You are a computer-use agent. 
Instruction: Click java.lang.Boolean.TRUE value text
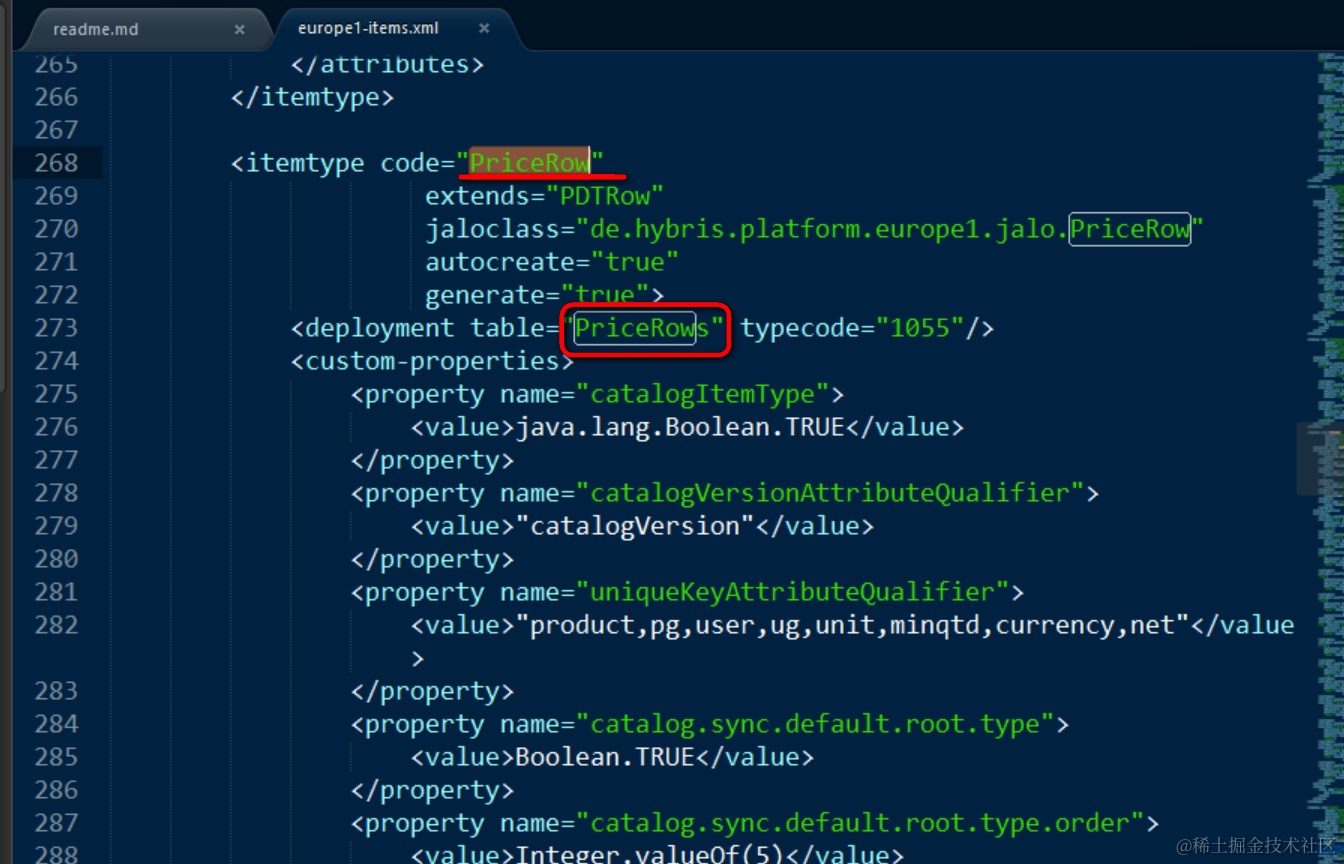tap(680, 427)
